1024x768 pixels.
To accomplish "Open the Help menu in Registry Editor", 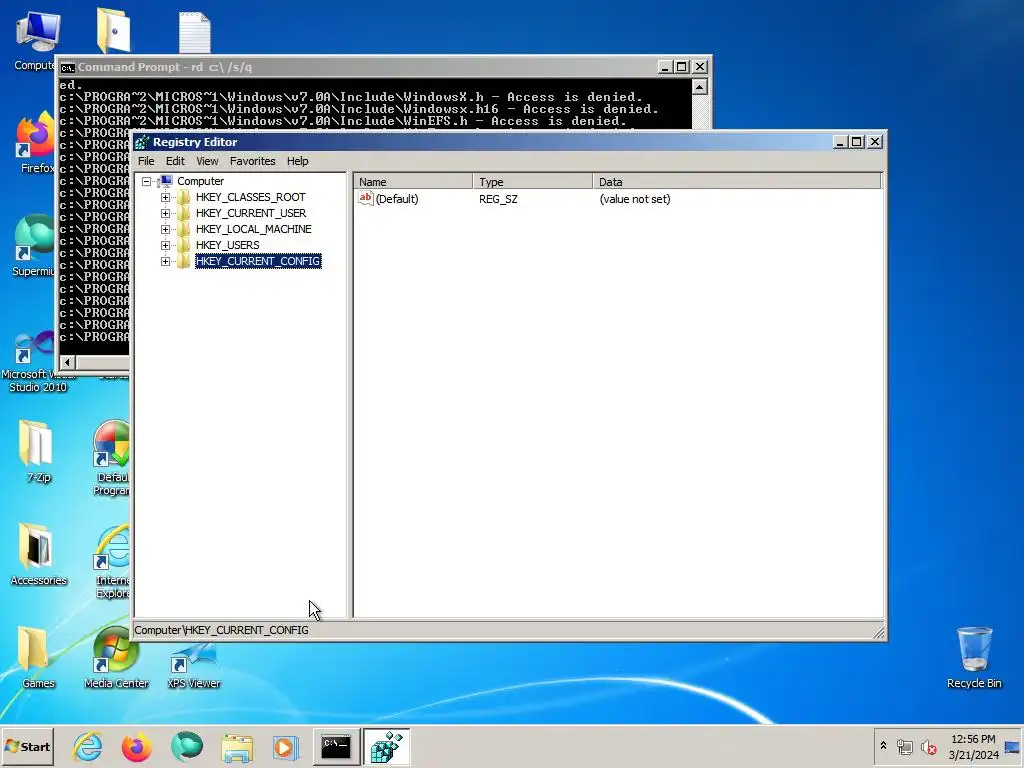I will click(x=297, y=161).
